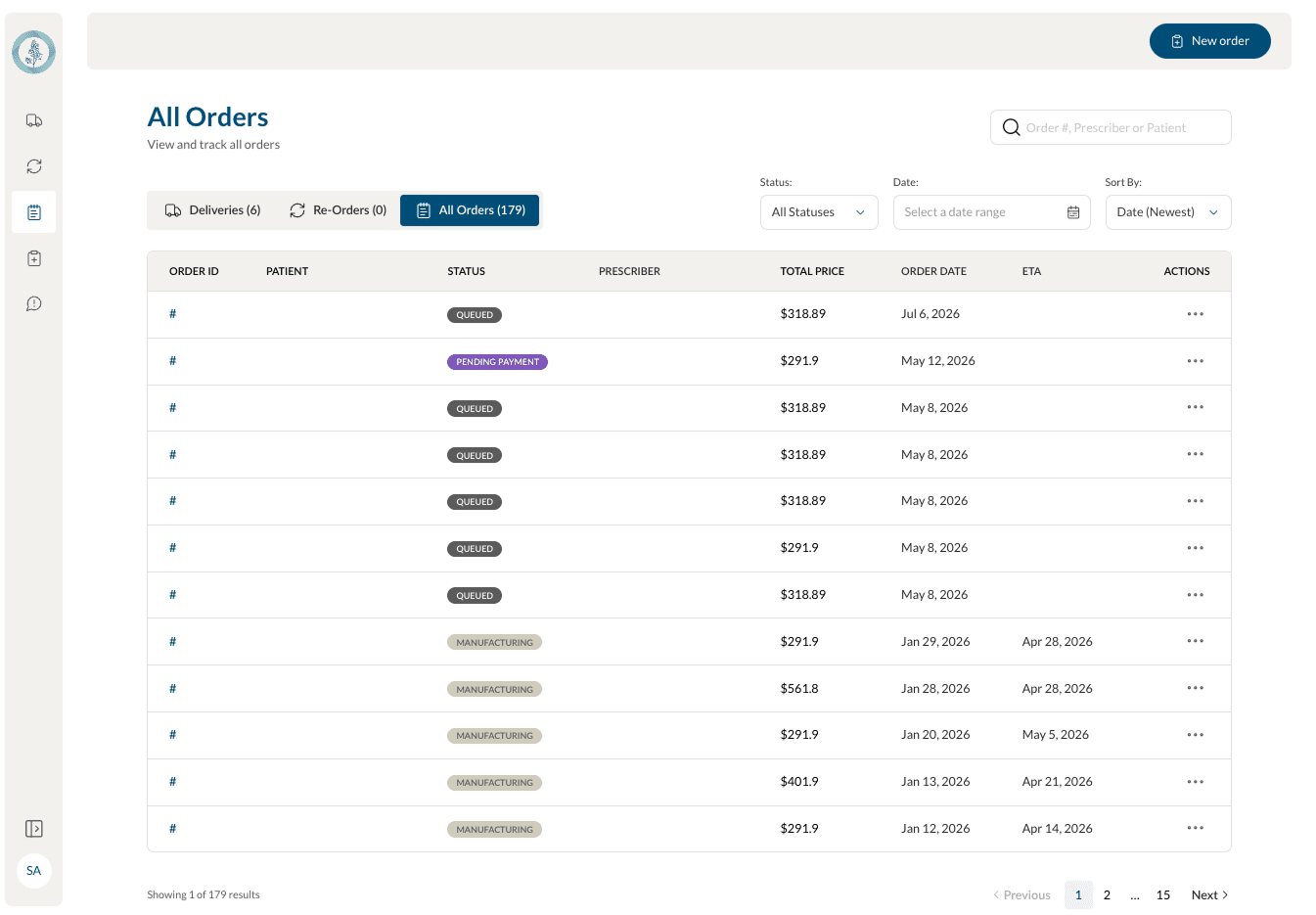Go to Next page of results
The height and width of the screenshot is (915, 1316).
coord(1210,894)
